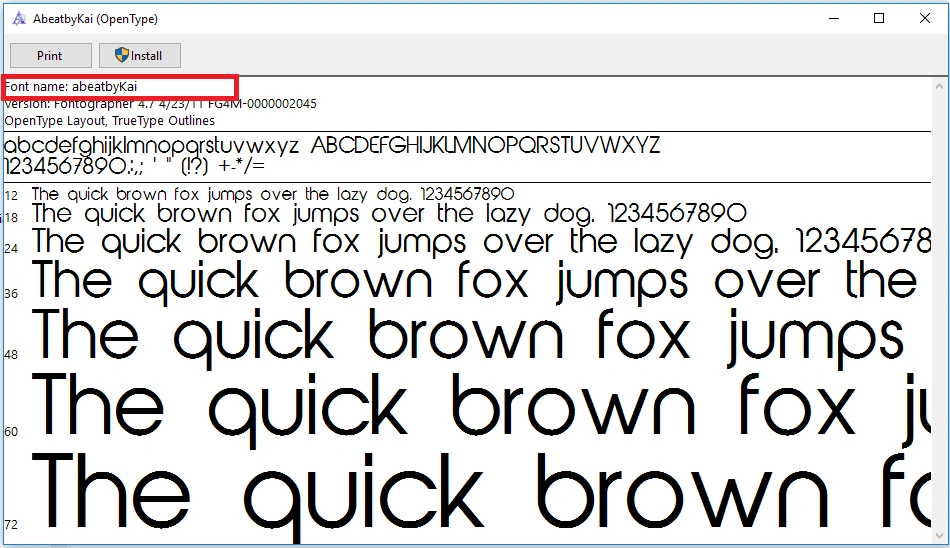The image size is (950, 548).
Task: Click the size 36 label
Action: pos(12,293)
